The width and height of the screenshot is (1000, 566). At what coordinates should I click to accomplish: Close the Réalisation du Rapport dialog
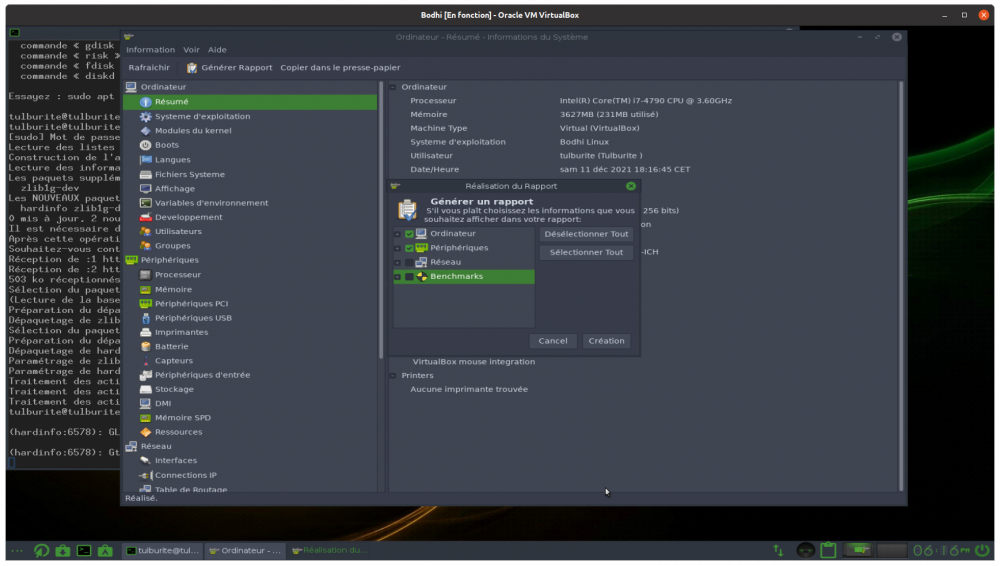tap(631, 186)
